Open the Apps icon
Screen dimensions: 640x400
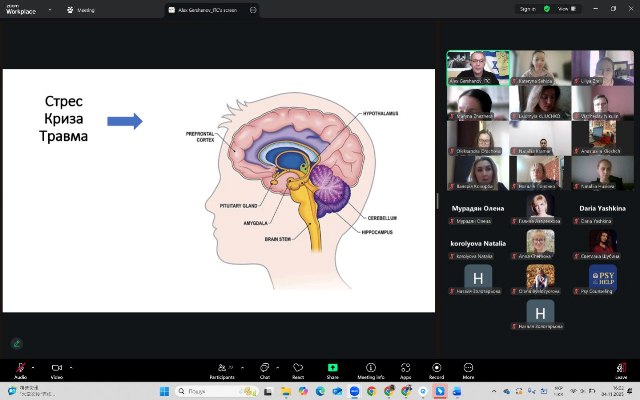406,368
